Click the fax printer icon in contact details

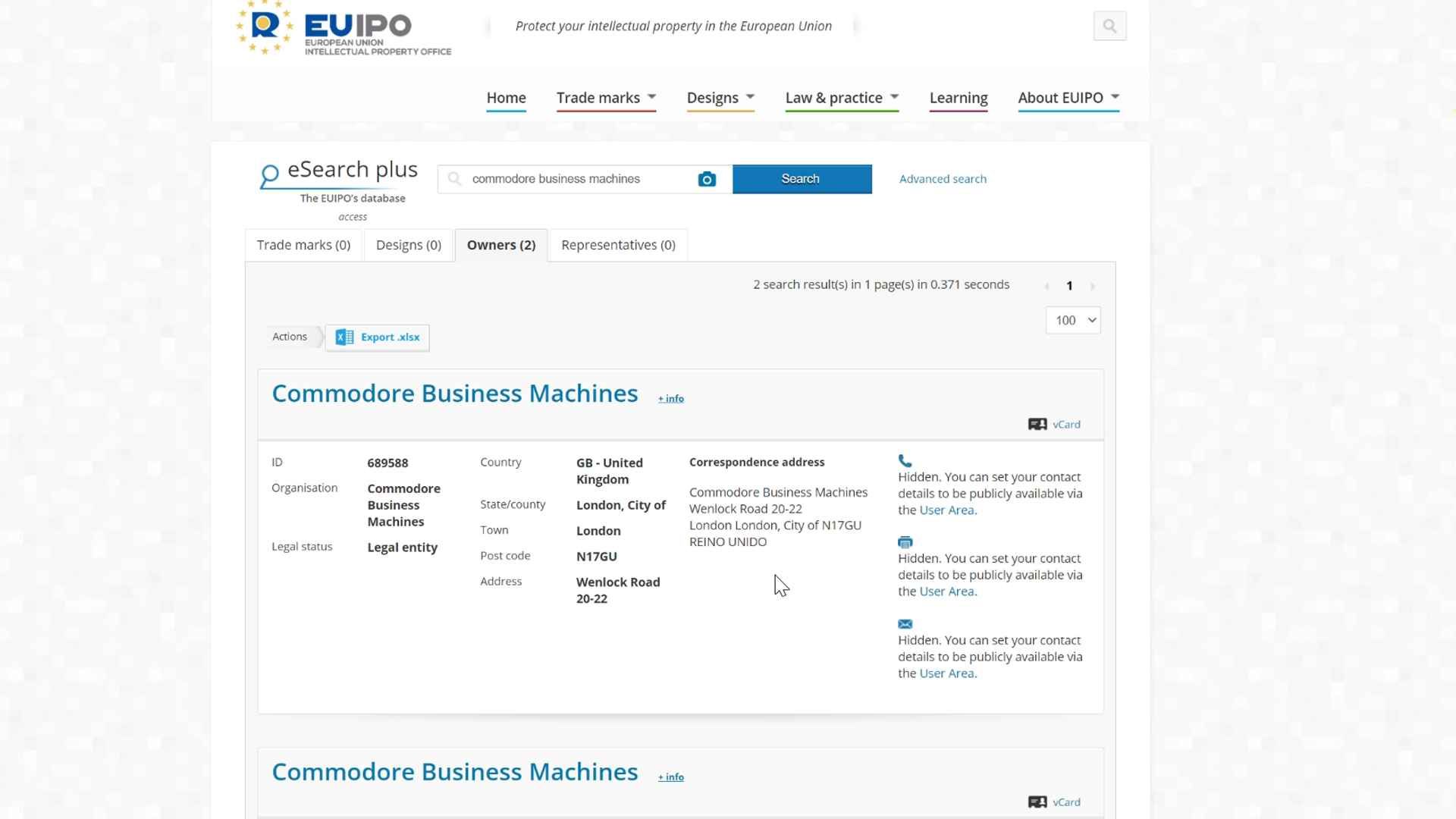point(905,542)
